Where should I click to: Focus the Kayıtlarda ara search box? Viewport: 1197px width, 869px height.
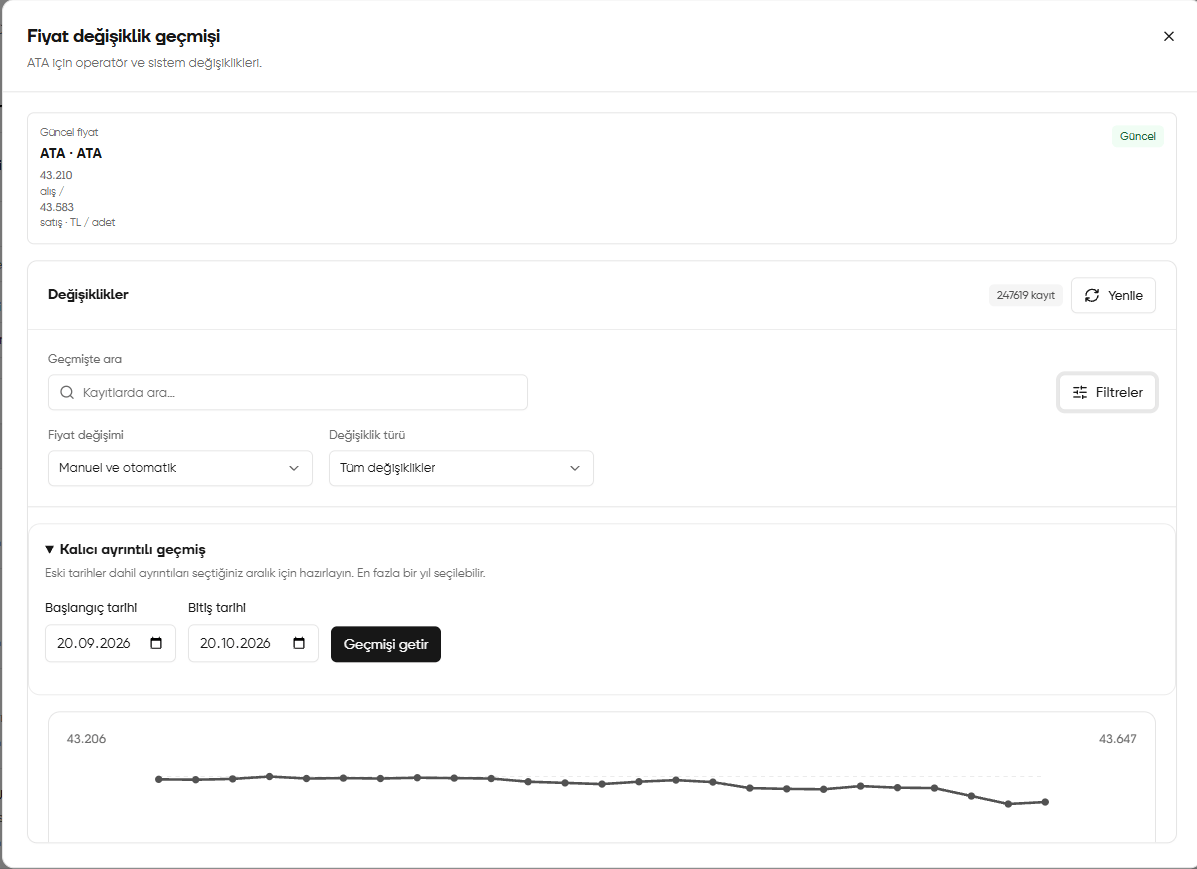(288, 393)
